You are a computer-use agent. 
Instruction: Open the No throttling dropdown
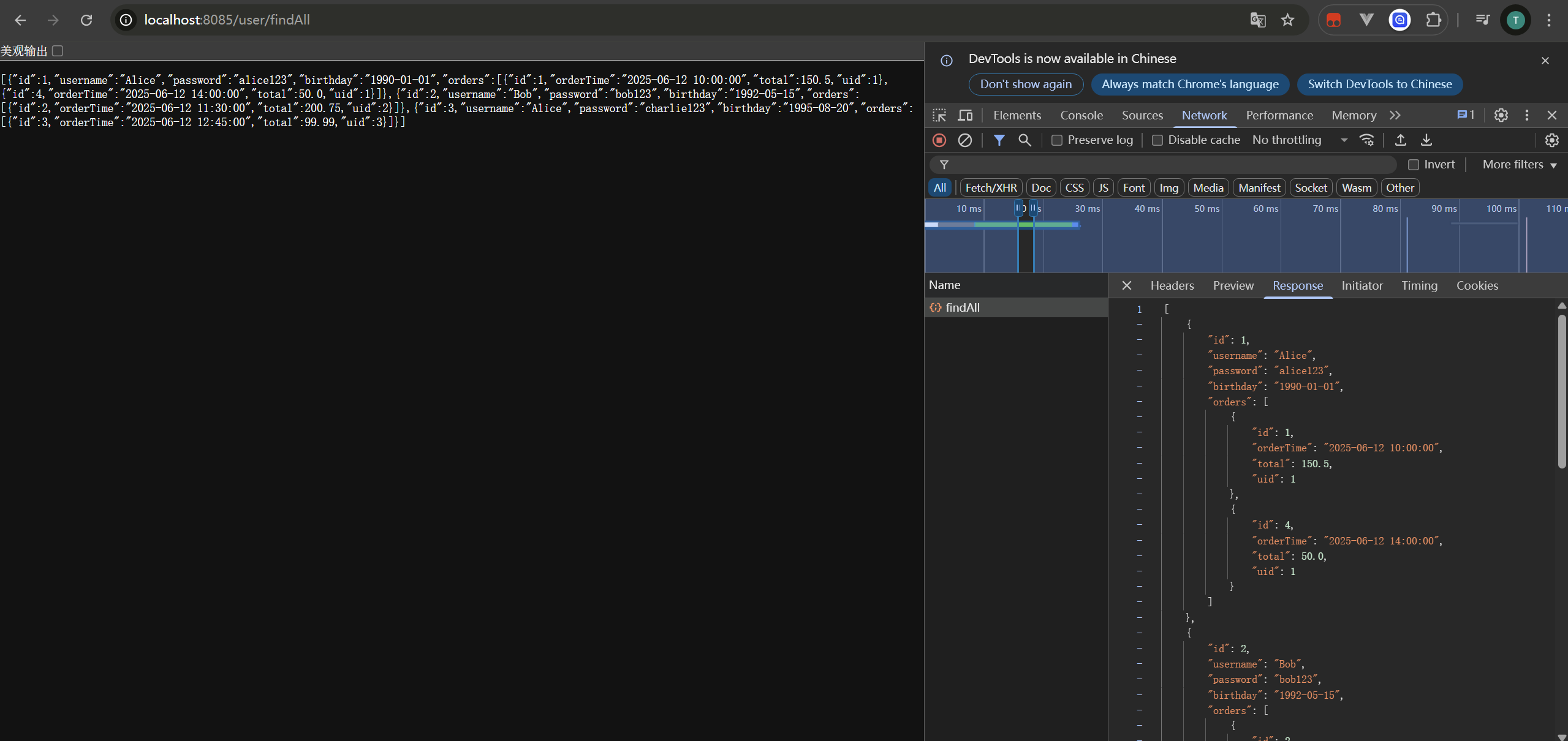[1299, 140]
